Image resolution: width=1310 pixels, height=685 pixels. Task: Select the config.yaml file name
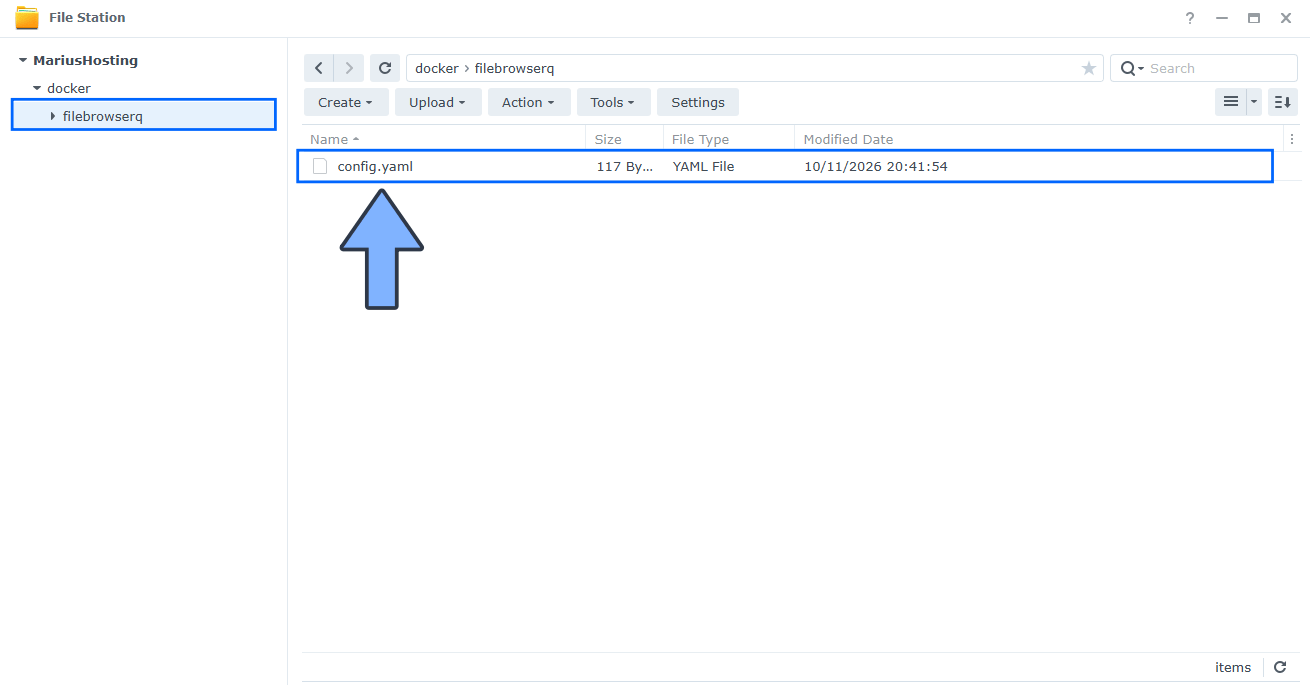point(375,166)
